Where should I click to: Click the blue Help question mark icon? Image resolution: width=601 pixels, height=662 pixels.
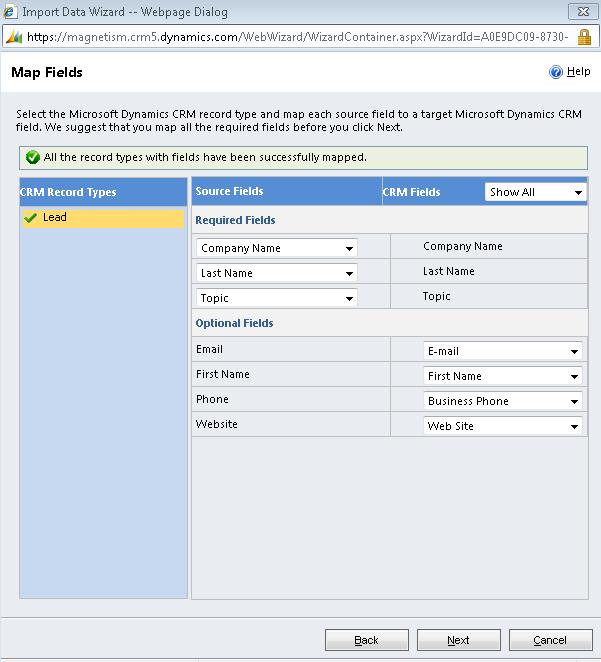pos(556,72)
